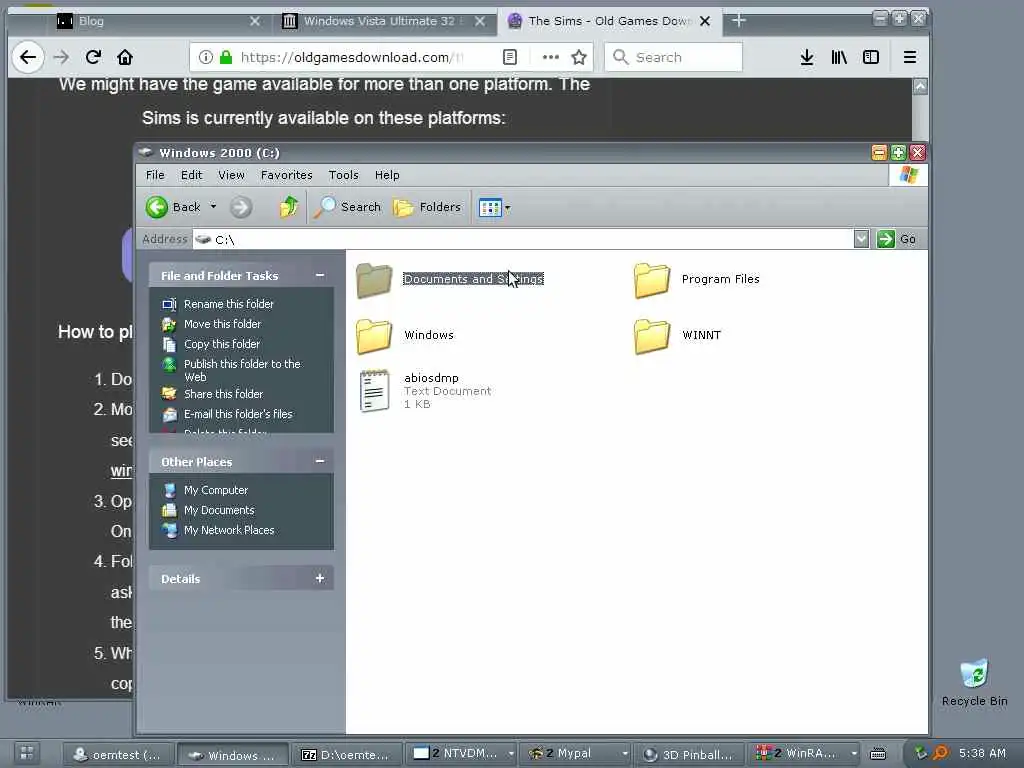
Task: Open Back history dropdown arrow
Action: [x=213, y=206]
